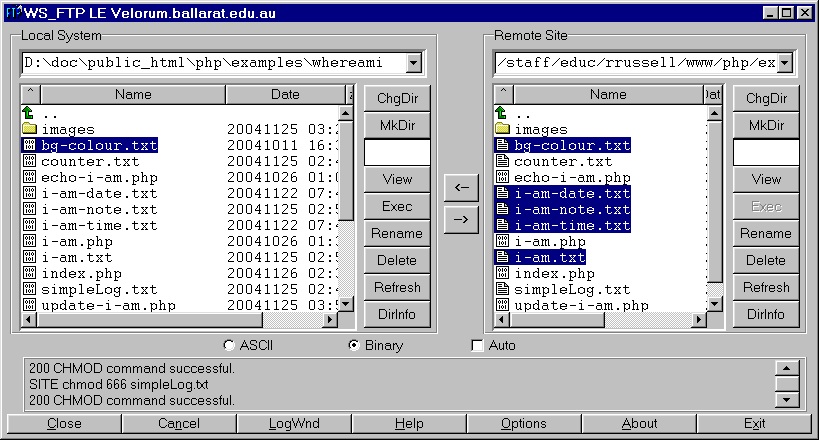Click Remote Site Refresh button
The height and width of the screenshot is (440, 819).
(766, 287)
